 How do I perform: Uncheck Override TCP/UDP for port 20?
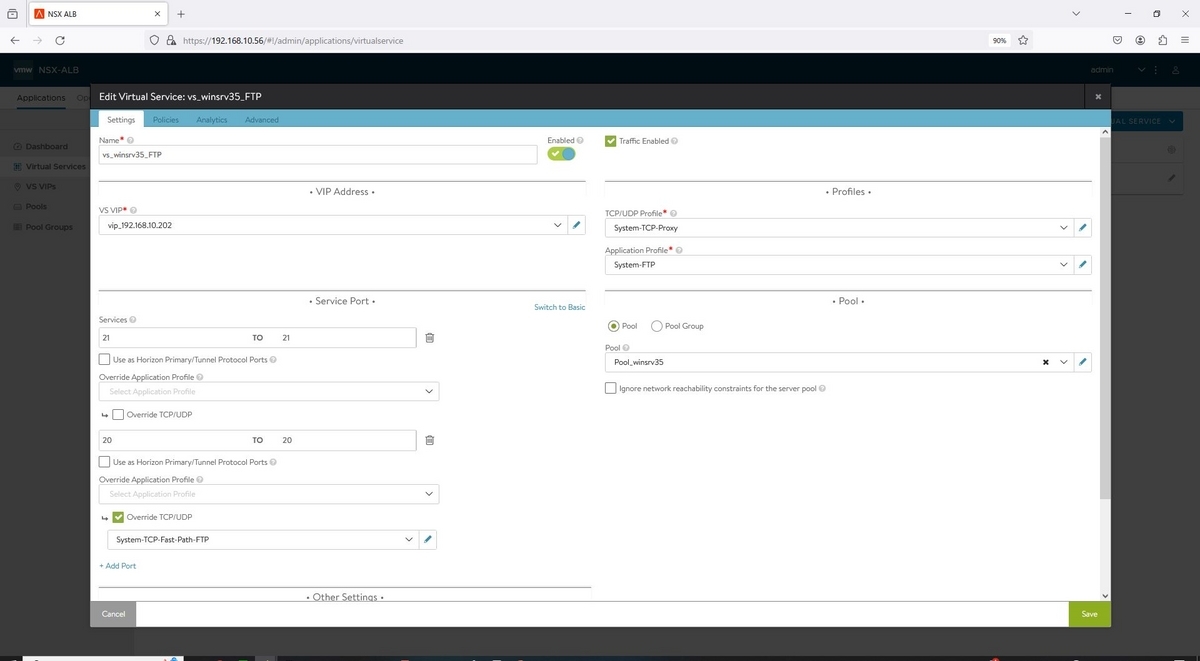[x=119, y=517]
